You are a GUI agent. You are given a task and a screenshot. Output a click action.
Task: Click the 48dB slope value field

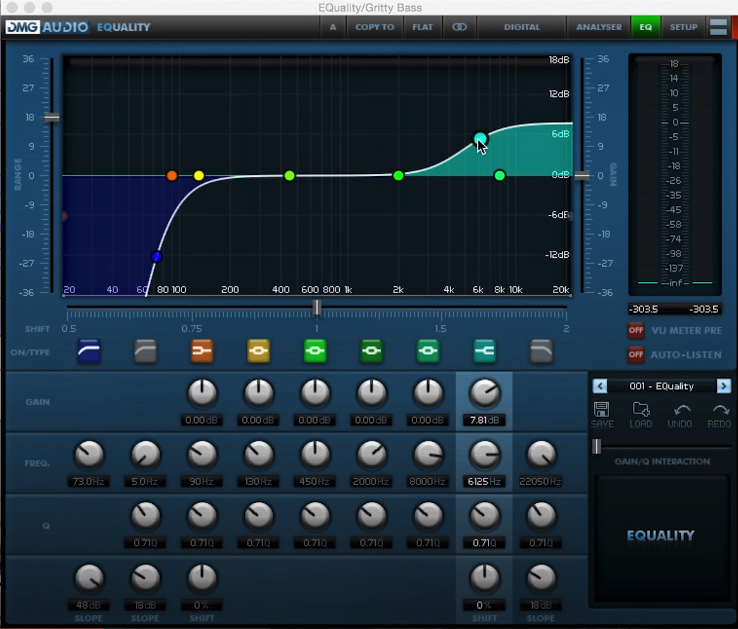tap(88, 605)
